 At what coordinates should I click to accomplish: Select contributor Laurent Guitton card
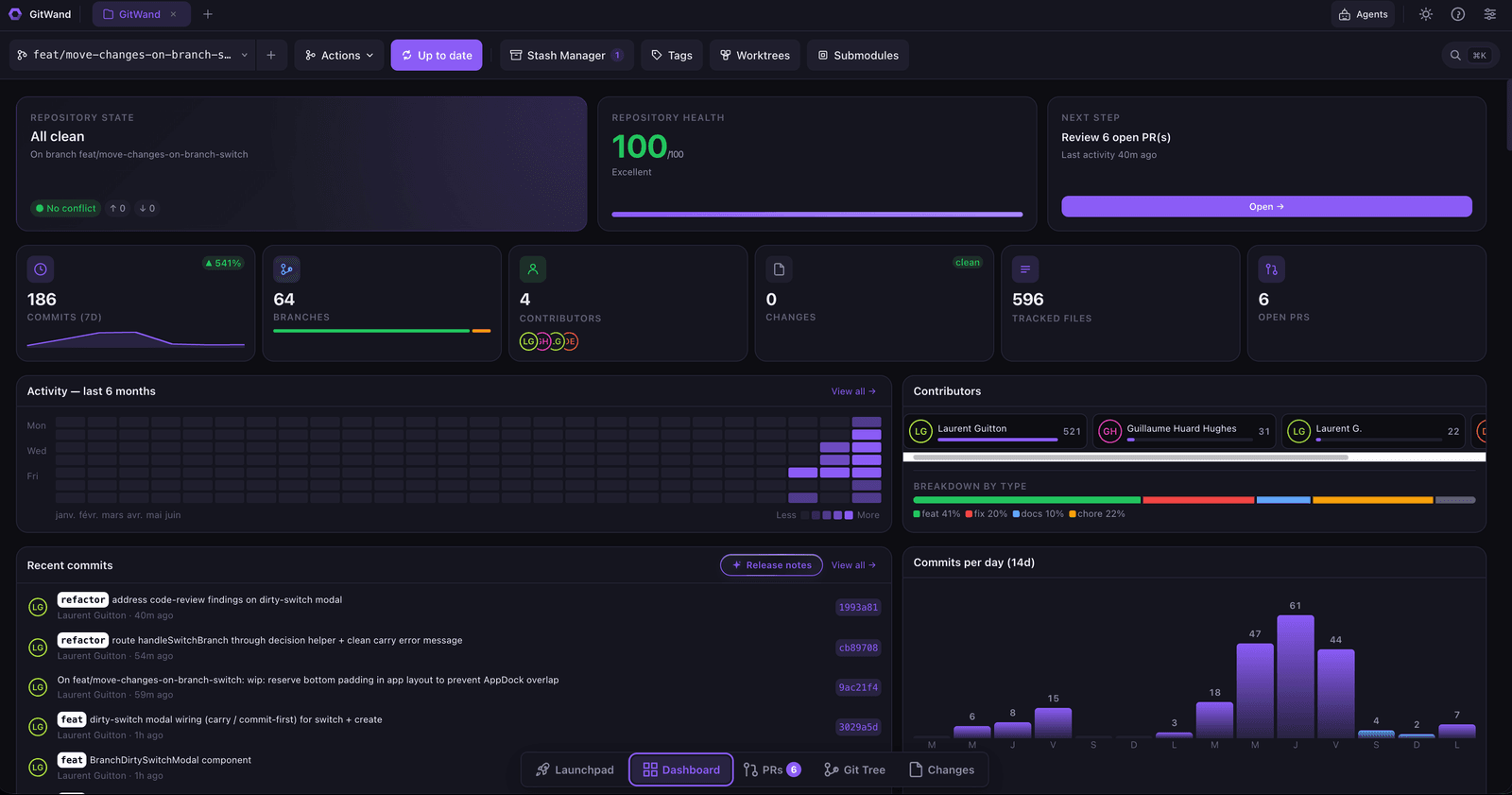click(x=995, y=431)
